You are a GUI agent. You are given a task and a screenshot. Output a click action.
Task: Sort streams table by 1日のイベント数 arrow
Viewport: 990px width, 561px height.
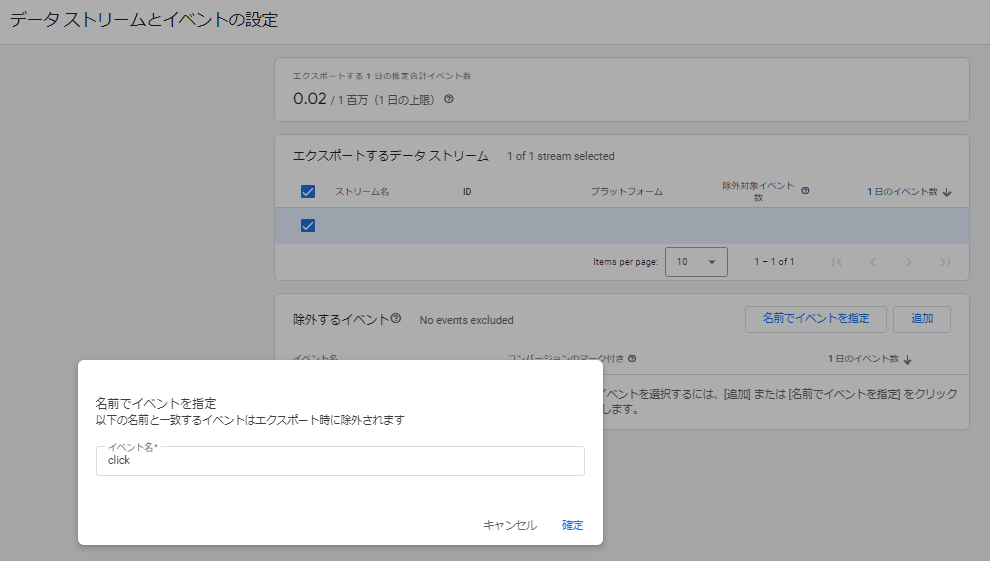tap(947, 192)
